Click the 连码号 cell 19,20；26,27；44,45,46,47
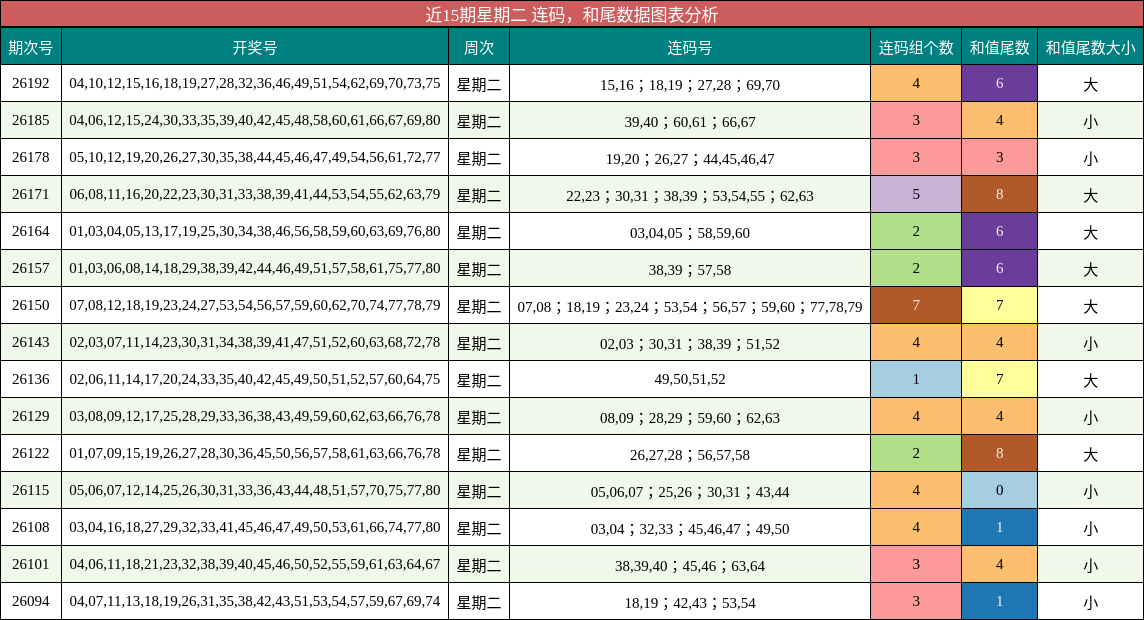 tap(689, 159)
